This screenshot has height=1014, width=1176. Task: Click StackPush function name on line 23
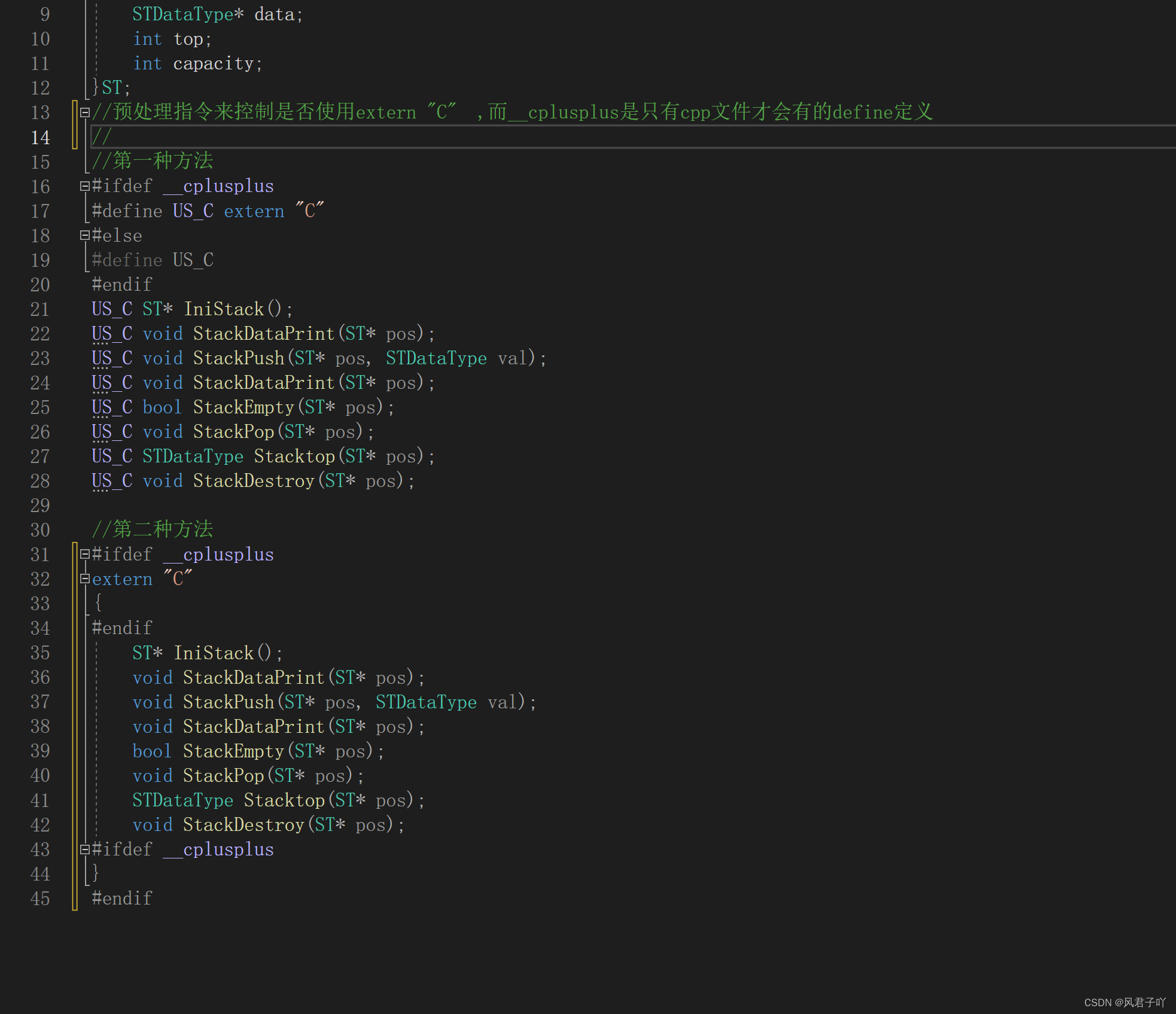point(238,358)
